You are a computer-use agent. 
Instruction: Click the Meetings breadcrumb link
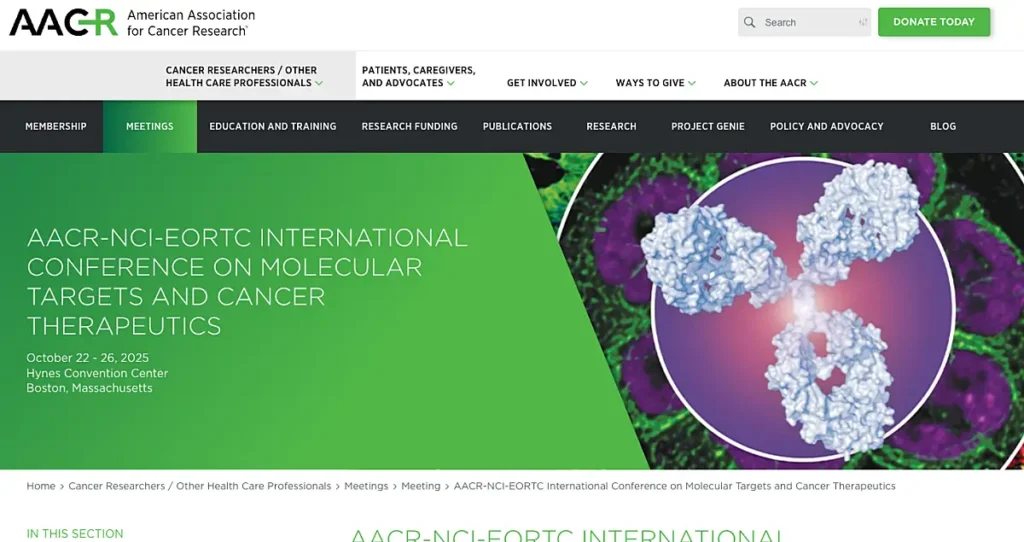[x=366, y=486]
